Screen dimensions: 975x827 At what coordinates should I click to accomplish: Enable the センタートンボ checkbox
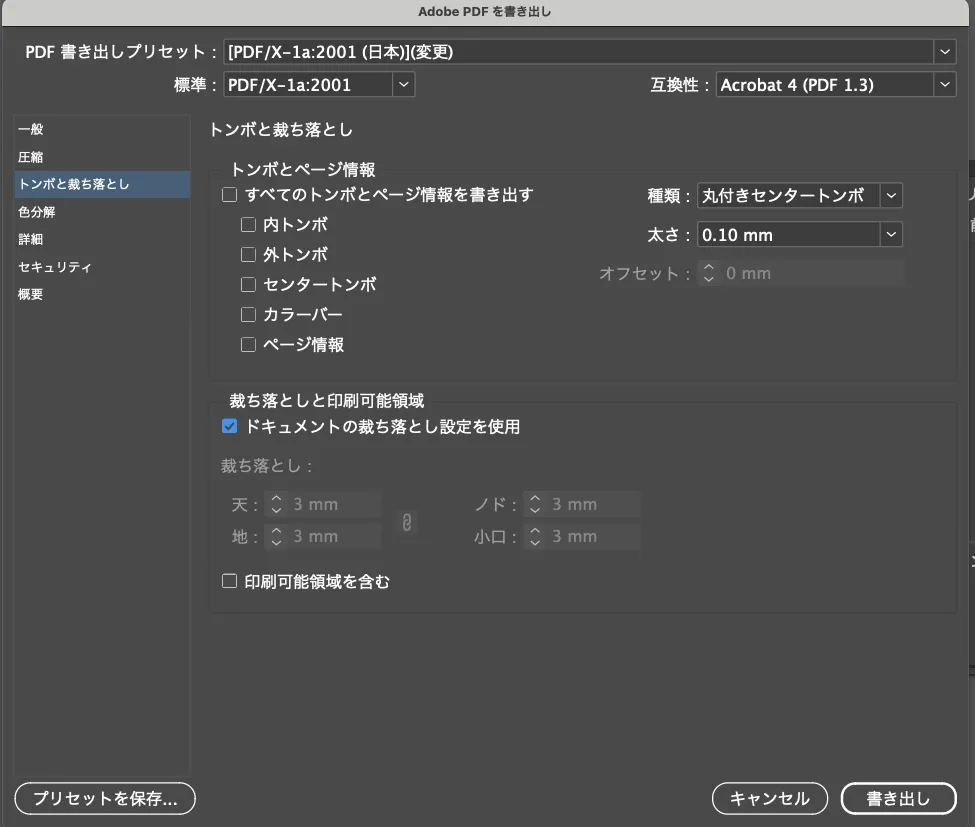[248, 284]
